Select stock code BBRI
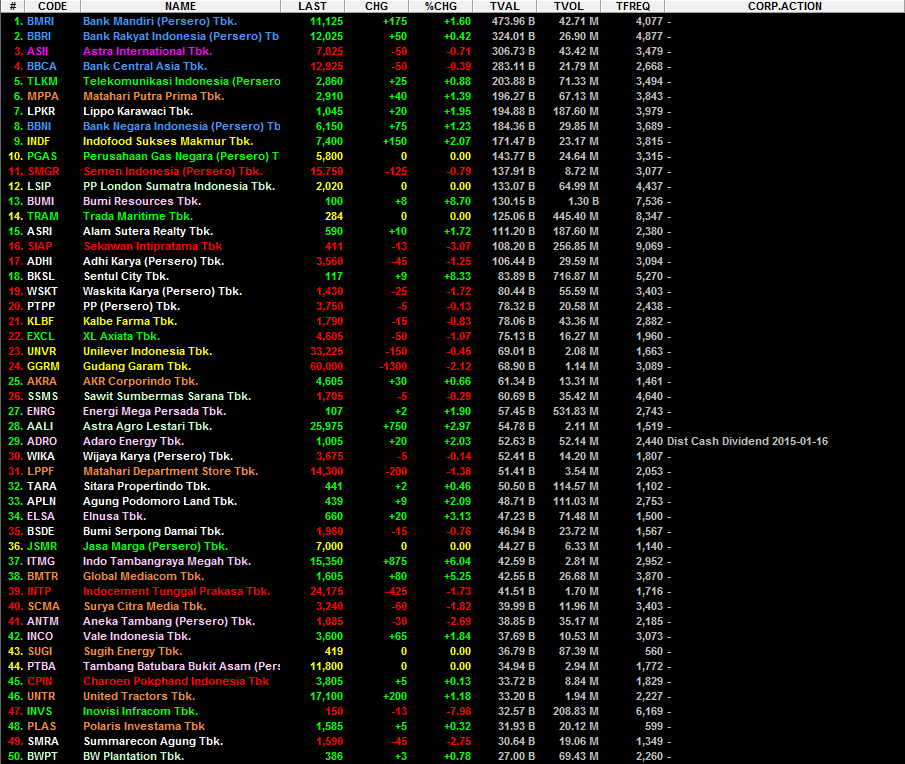905x764 pixels. pyautogui.click(x=39, y=36)
